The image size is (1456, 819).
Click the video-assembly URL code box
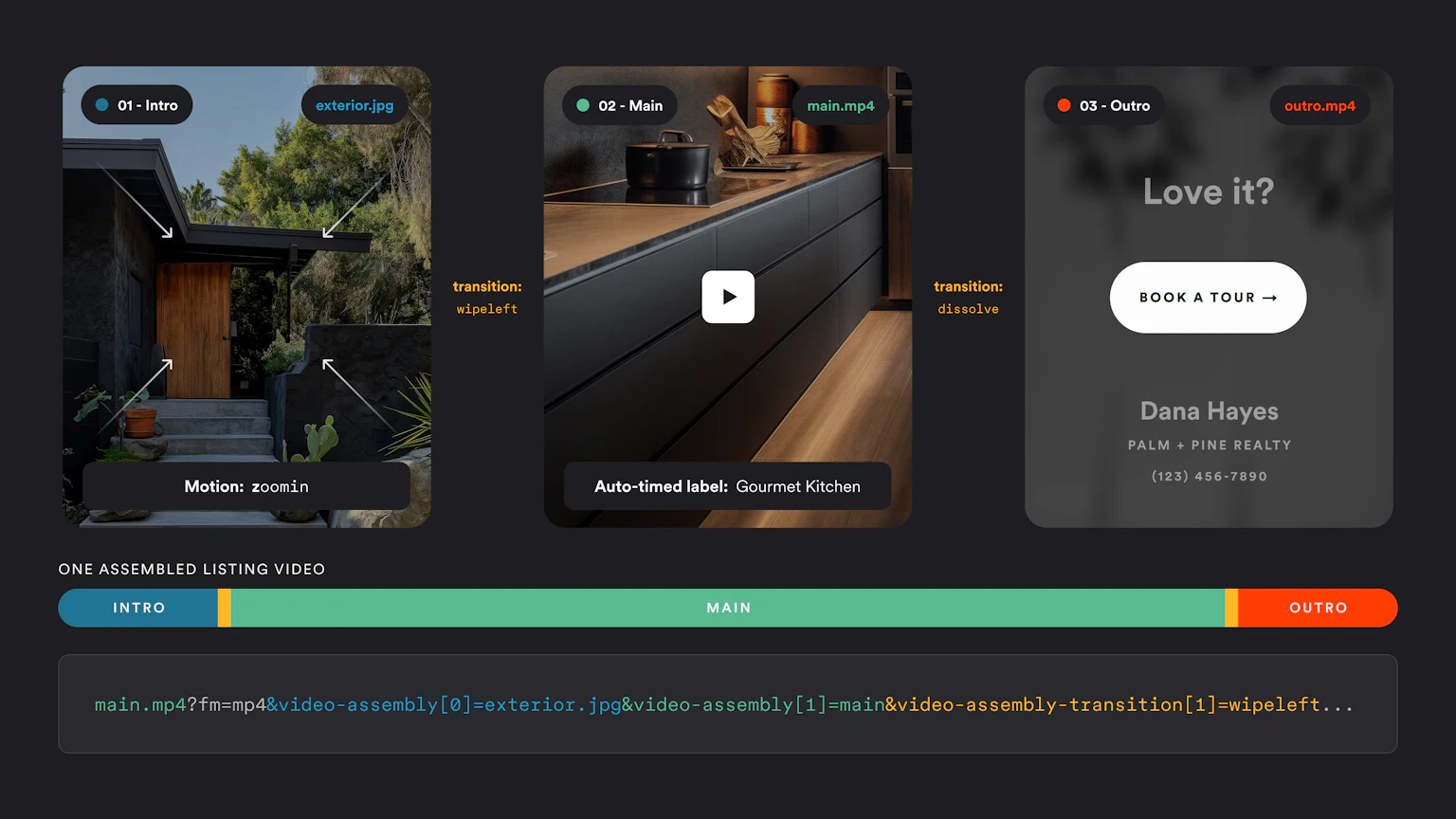(728, 703)
